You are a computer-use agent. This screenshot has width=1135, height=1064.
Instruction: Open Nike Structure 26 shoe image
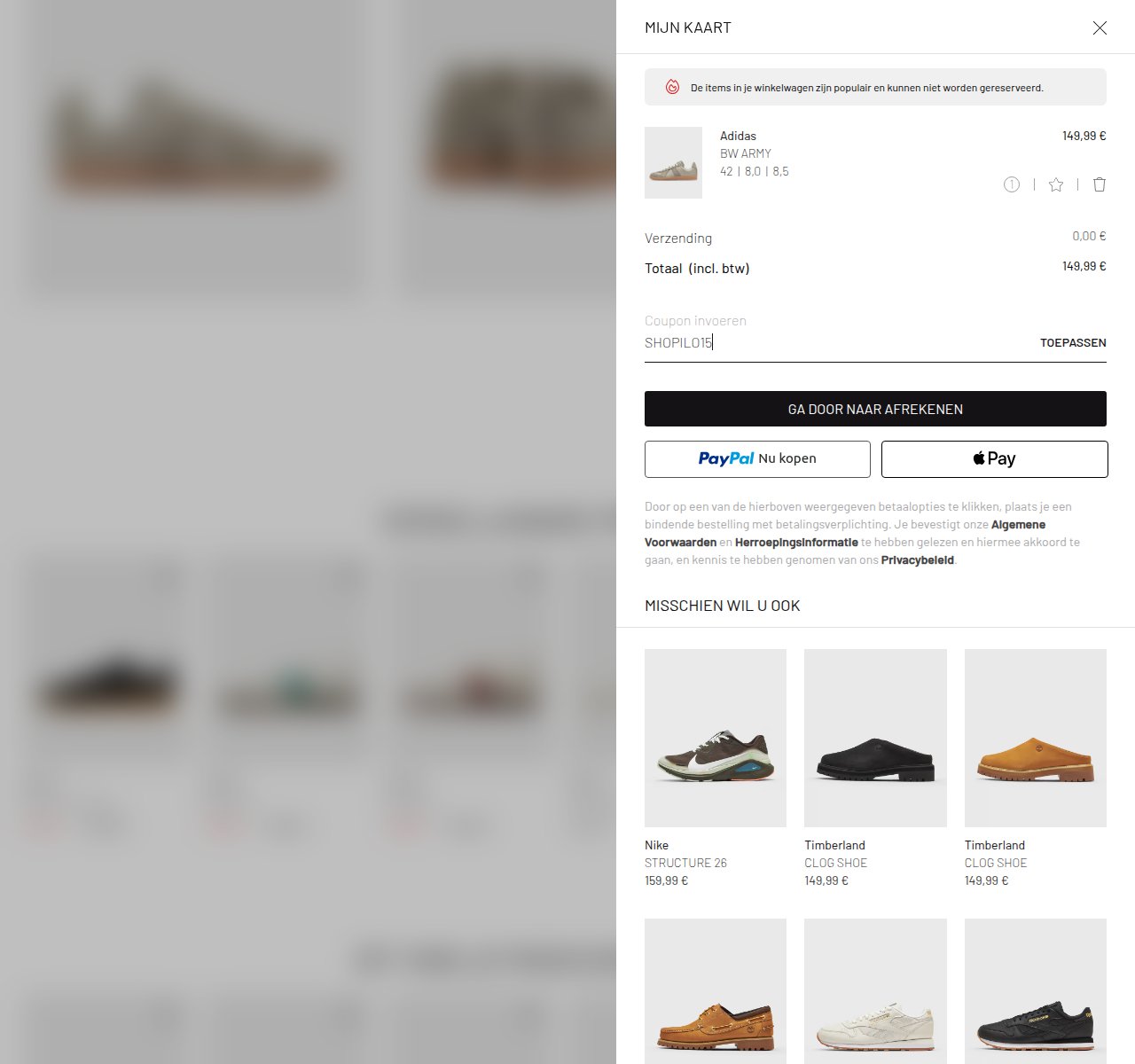tap(716, 738)
